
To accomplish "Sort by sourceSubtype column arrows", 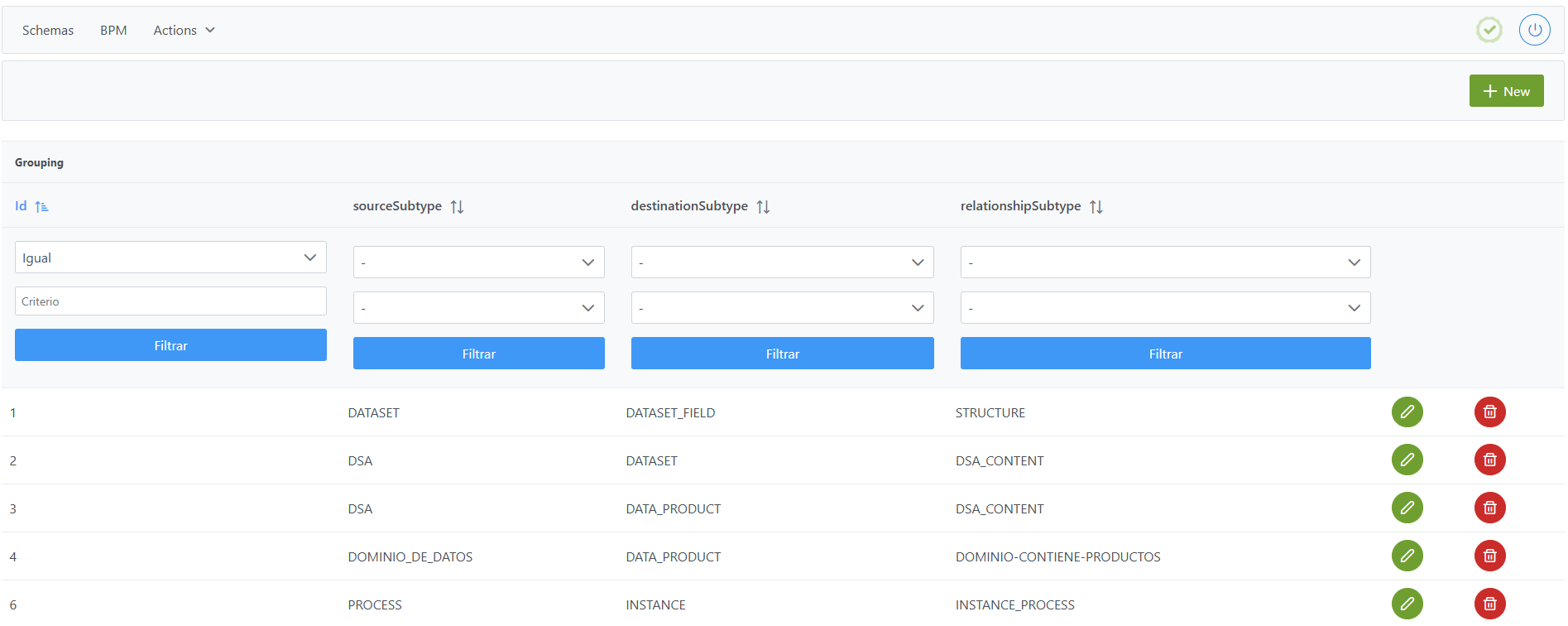I will 457,207.
